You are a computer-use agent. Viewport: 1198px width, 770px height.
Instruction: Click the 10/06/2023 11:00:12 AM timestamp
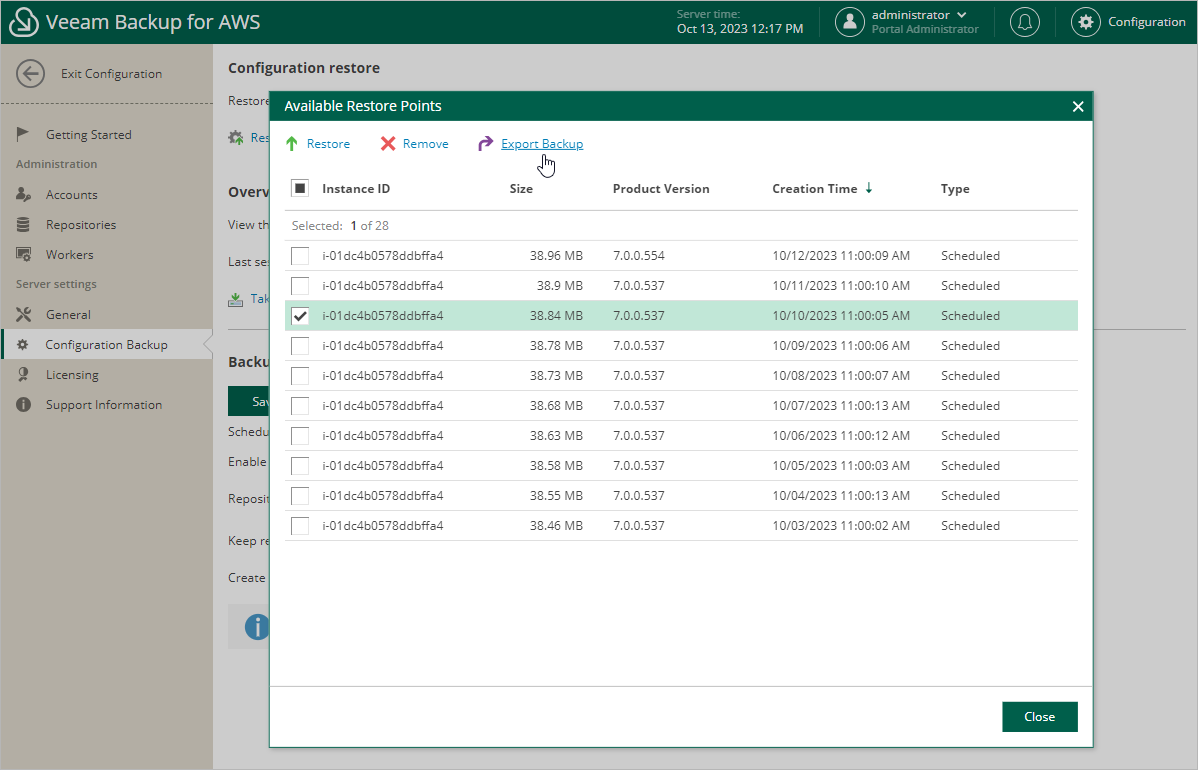tap(841, 435)
